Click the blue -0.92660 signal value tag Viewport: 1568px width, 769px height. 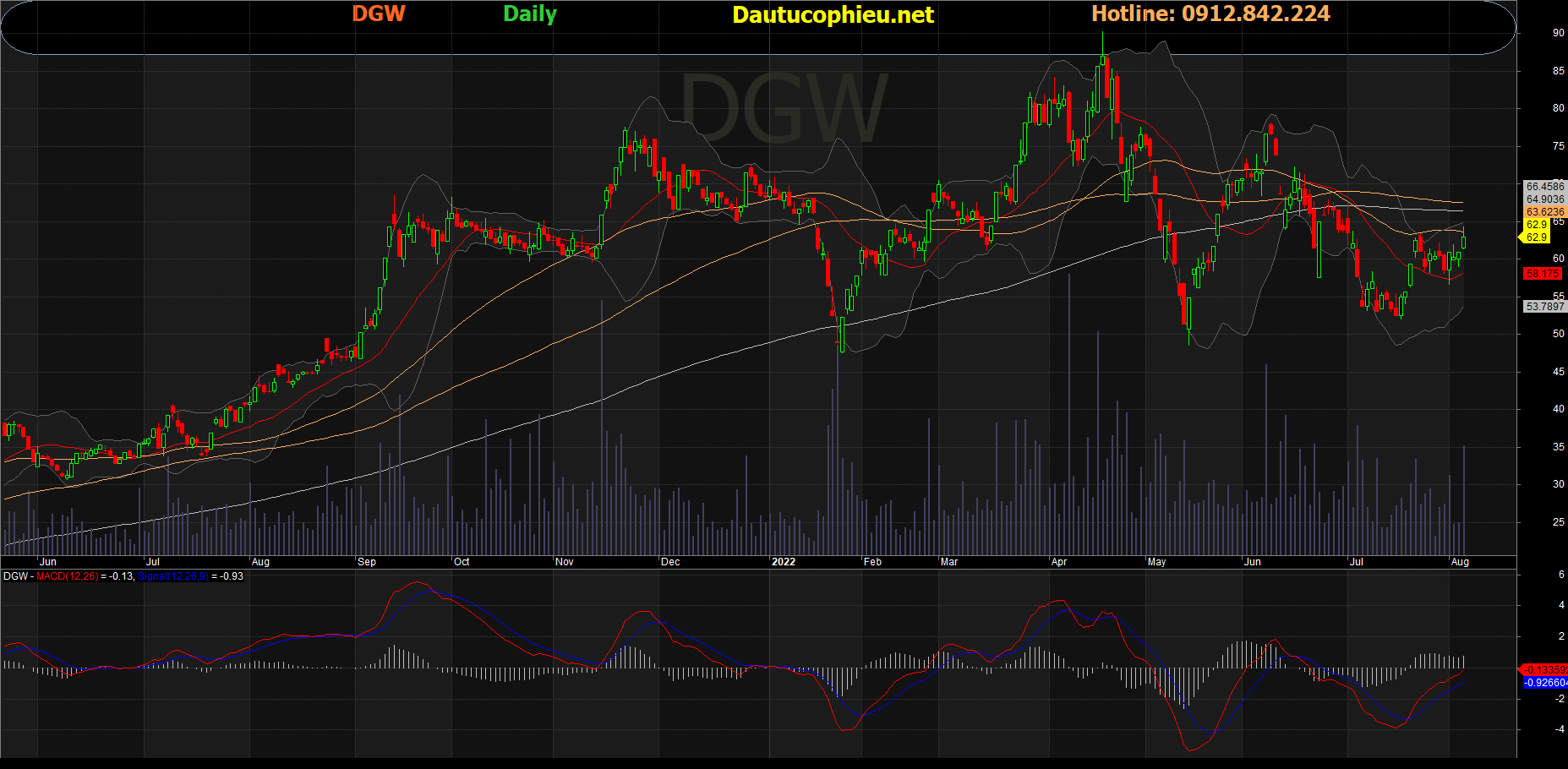pos(1544,683)
